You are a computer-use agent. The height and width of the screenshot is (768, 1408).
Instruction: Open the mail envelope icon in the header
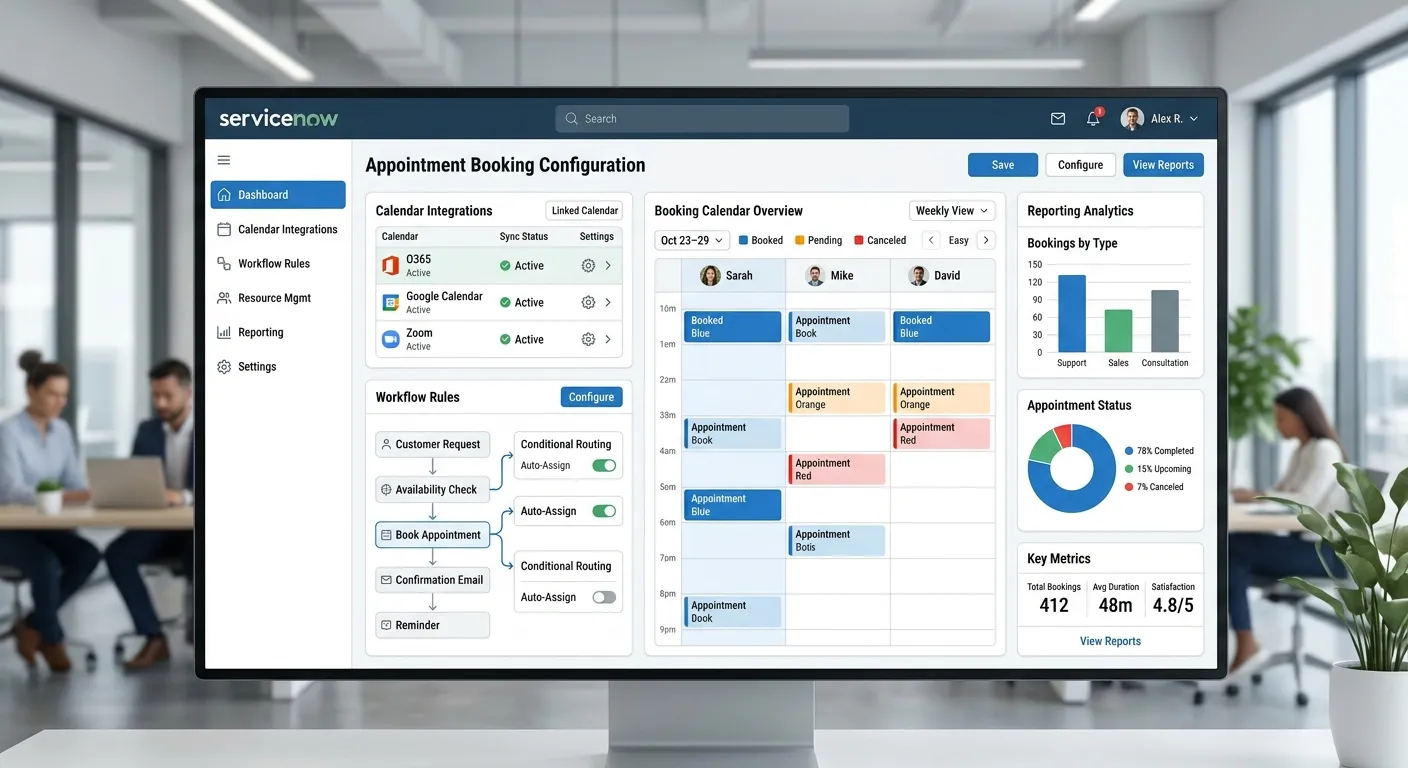click(x=1058, y=119)
